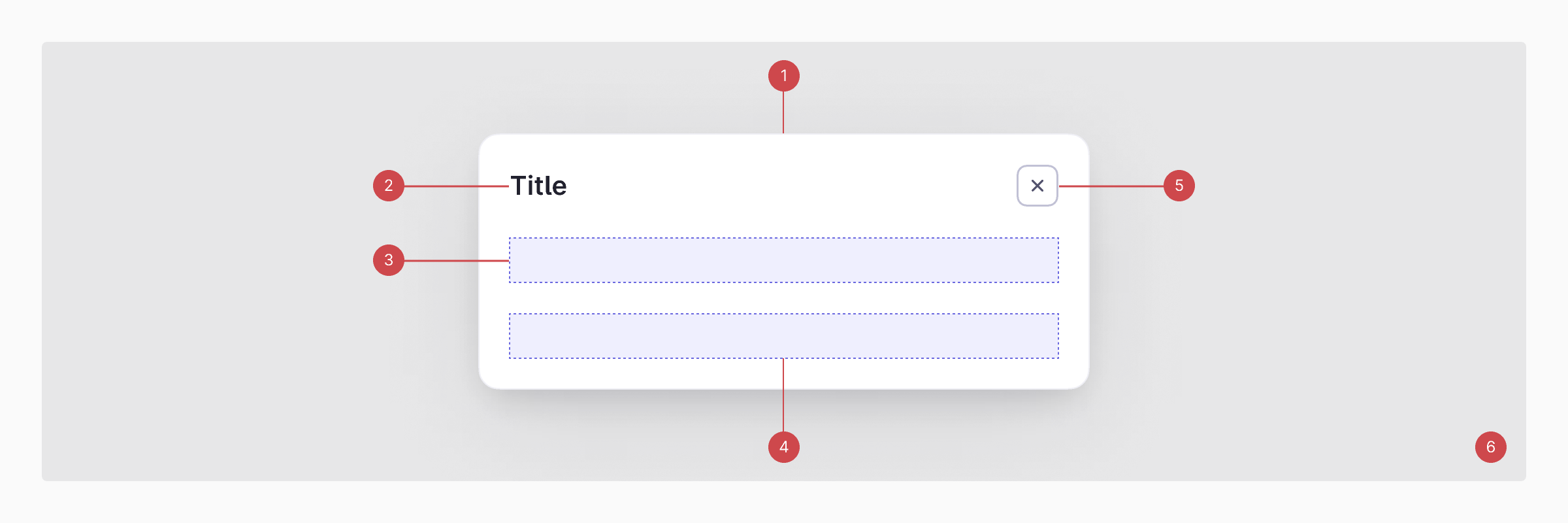1568x523 pixels.
Task: Select the red annotation marker 2
Action: point(389,186)
